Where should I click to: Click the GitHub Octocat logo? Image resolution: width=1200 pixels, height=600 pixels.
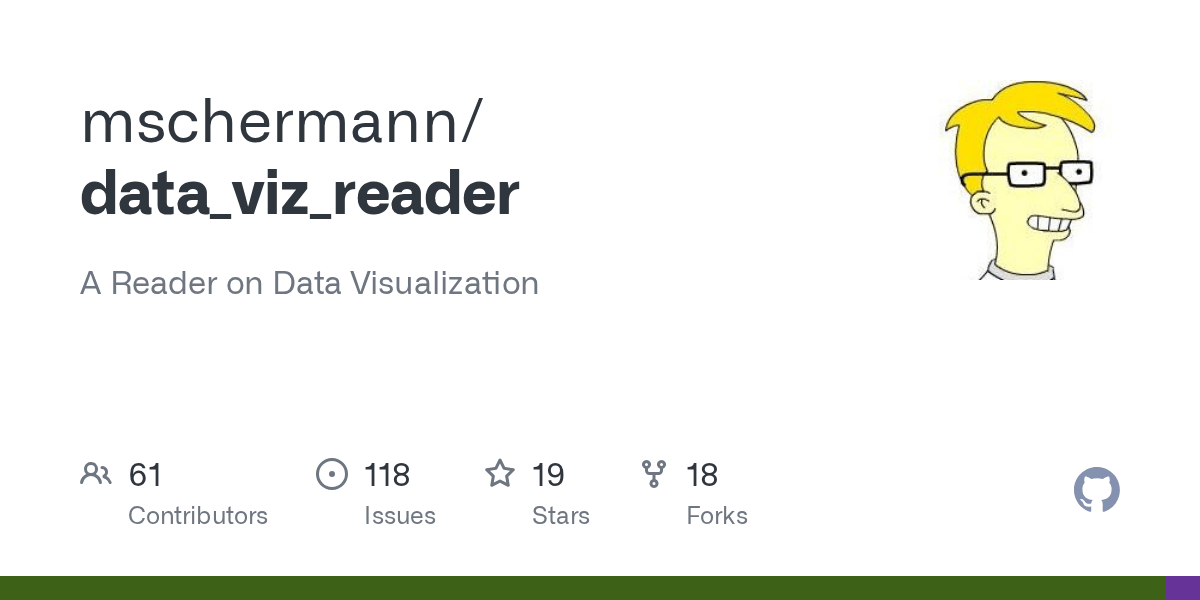[x=1096, y=490]
